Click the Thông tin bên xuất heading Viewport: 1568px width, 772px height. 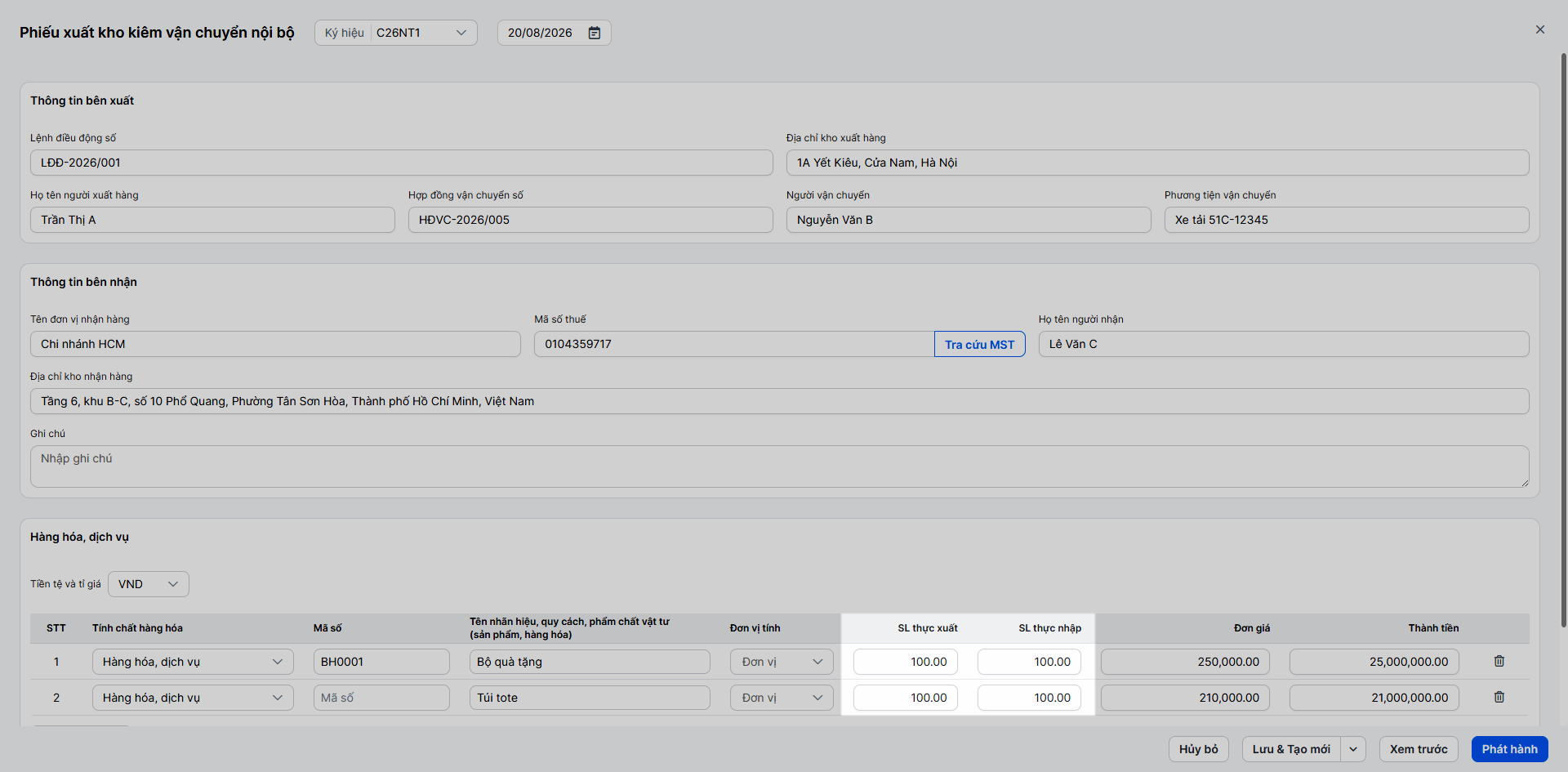coord(82,100)
